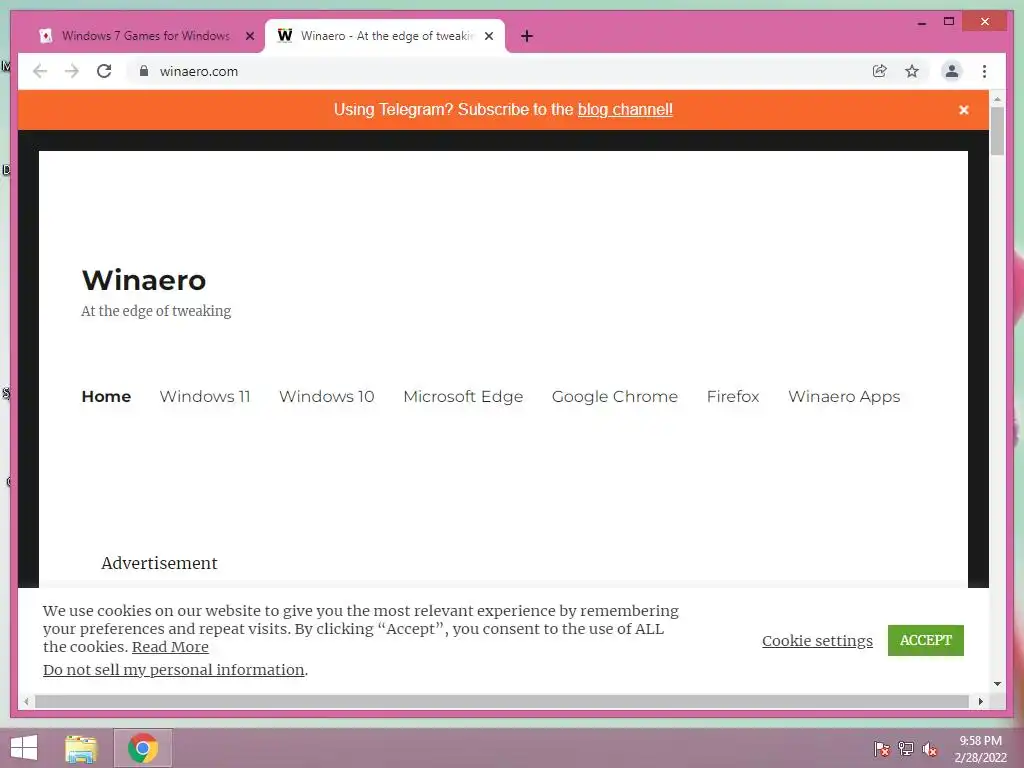Image resolution: width=1024 pixels, height=768 pixels.
Task: Click the Winaero site title
Action: click(x=144, y=280)
